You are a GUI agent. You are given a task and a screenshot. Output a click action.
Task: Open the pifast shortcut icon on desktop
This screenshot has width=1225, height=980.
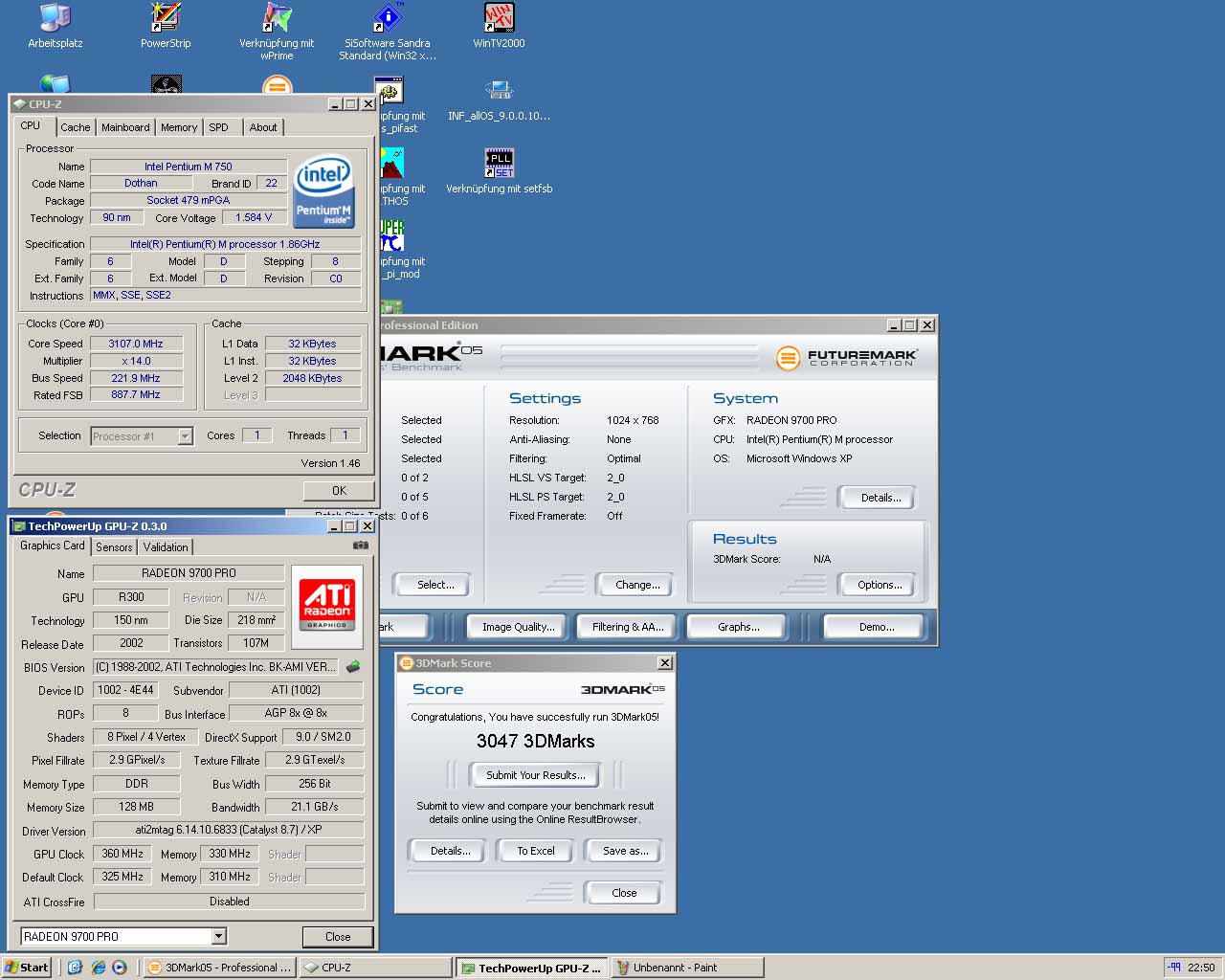click(390, 93)
